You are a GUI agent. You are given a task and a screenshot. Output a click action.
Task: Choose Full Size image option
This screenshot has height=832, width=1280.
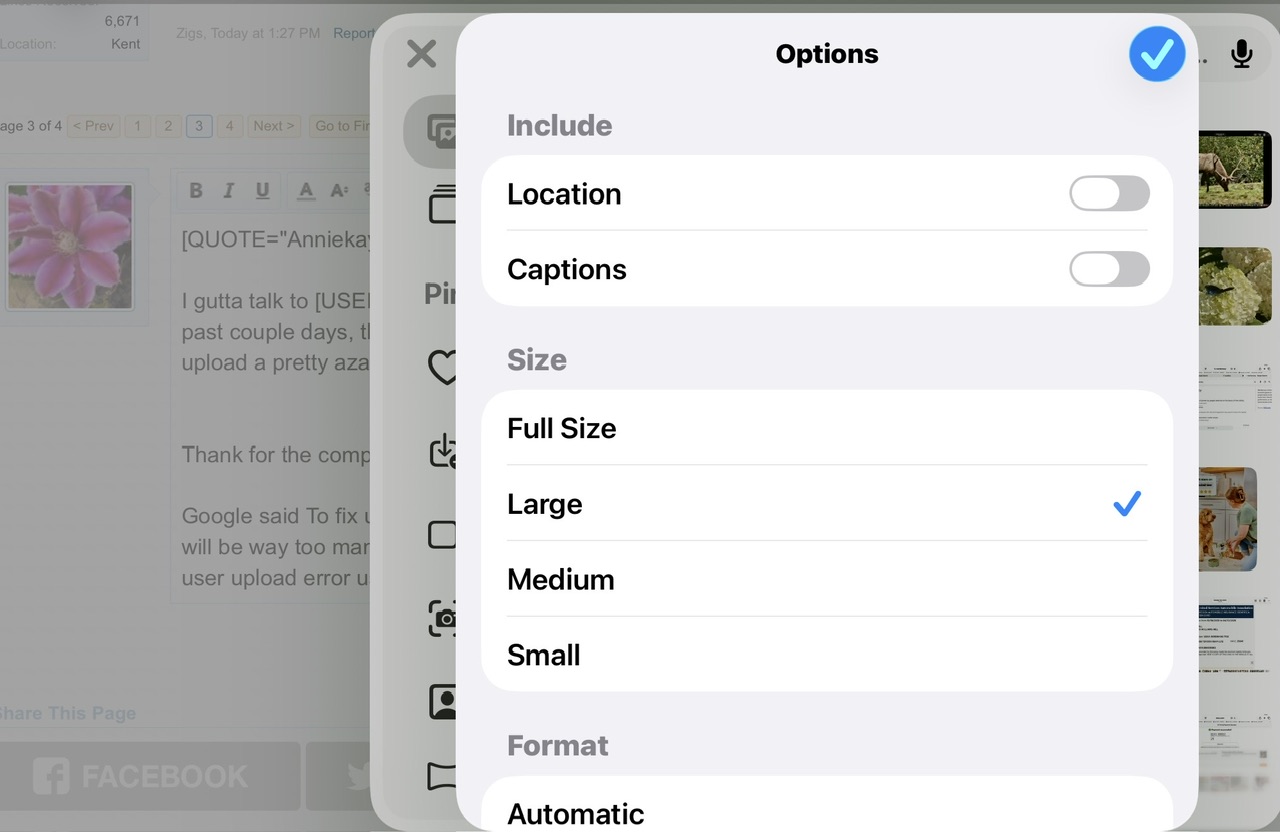click(x=826, y=428)
